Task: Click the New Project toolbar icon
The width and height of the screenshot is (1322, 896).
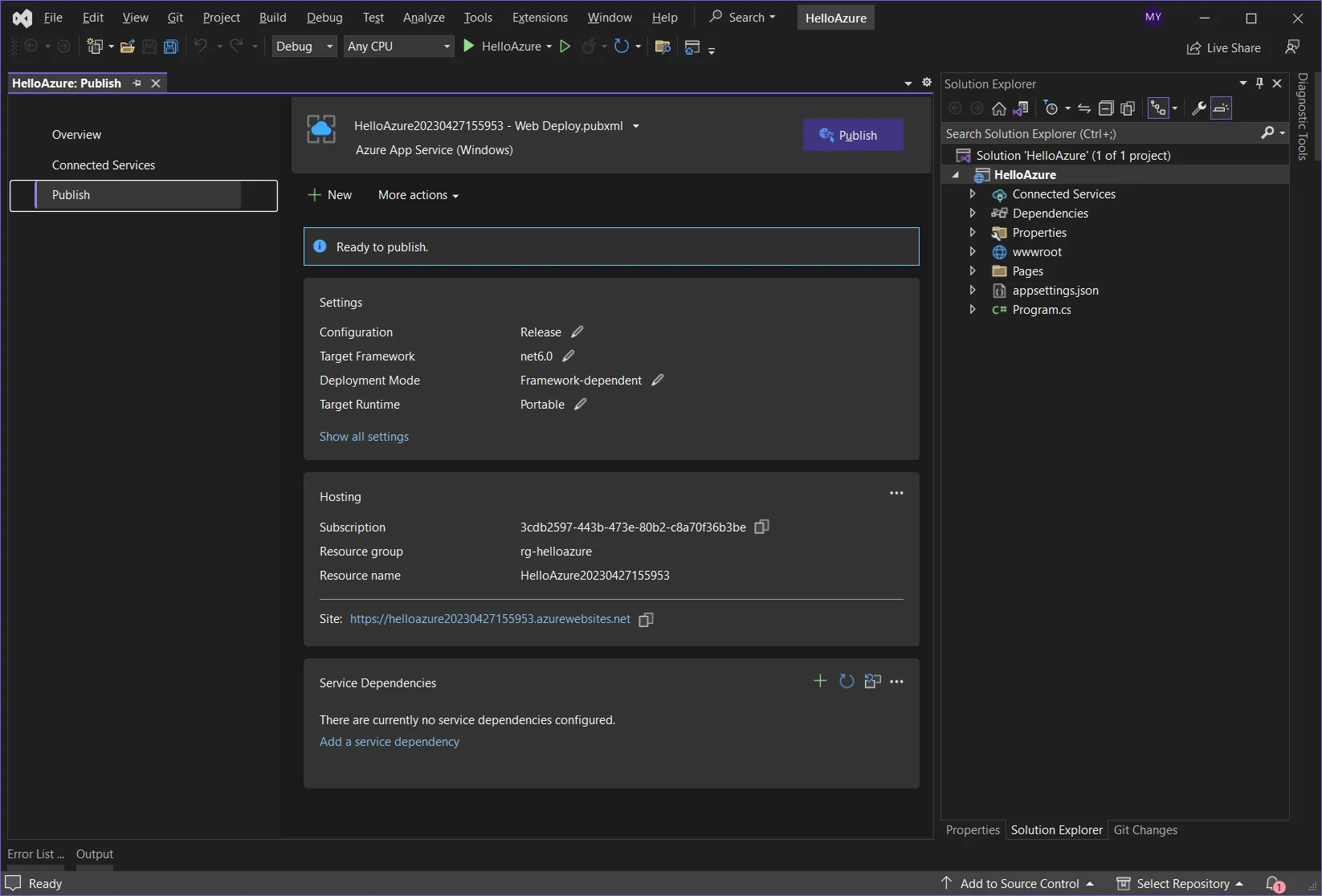Action: 95,47
